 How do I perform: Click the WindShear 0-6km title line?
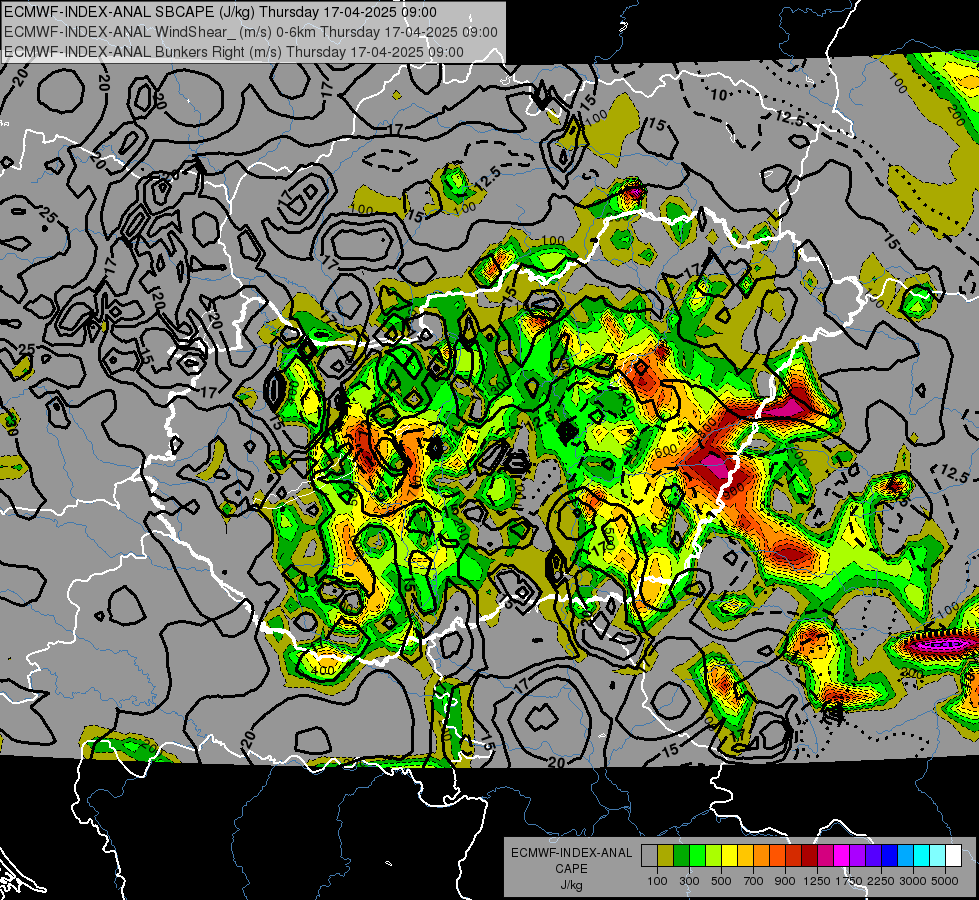pos(250,32)
